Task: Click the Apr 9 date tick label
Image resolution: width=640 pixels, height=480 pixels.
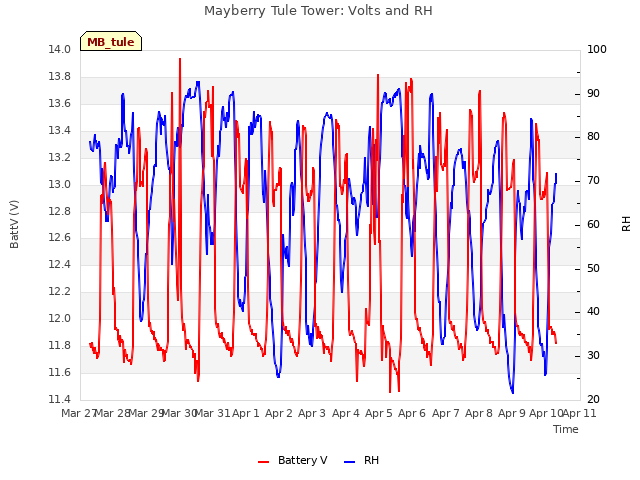Action: point(512,413)
